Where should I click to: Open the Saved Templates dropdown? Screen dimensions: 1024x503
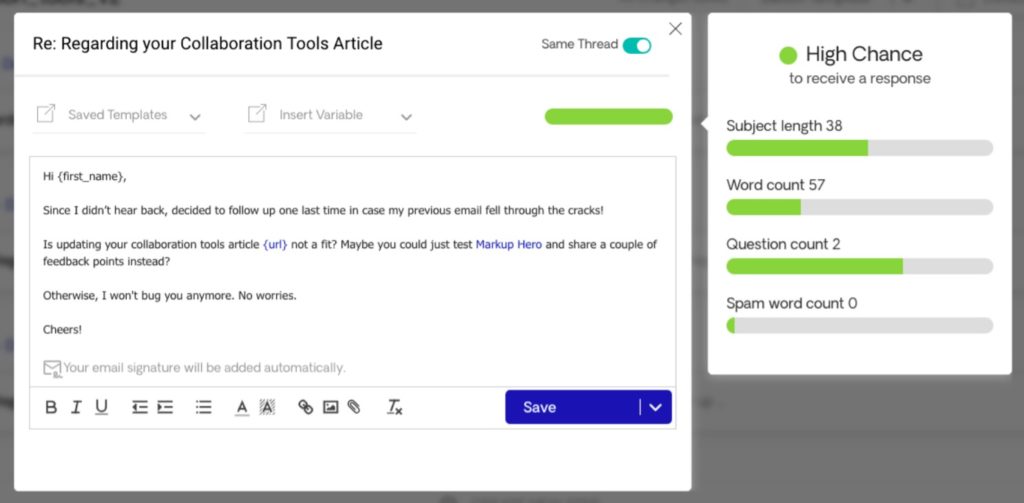(118, 115)
